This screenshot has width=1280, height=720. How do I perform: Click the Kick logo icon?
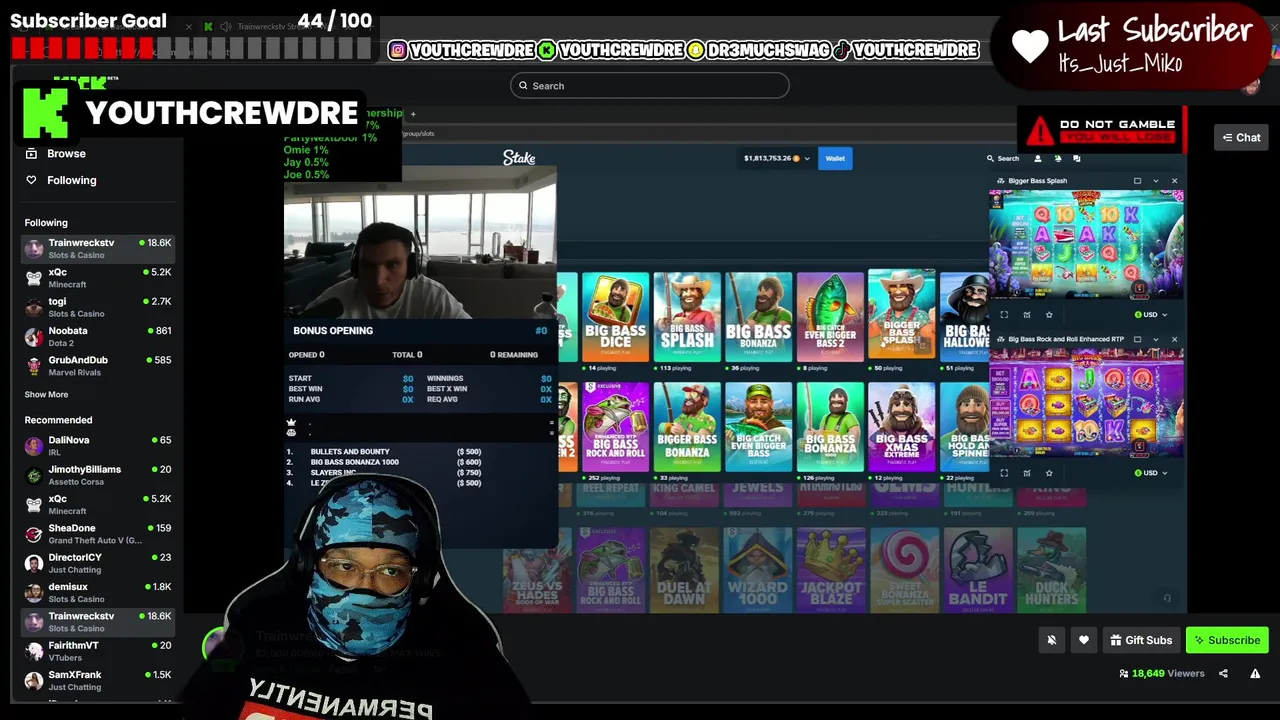coord(45,113)
